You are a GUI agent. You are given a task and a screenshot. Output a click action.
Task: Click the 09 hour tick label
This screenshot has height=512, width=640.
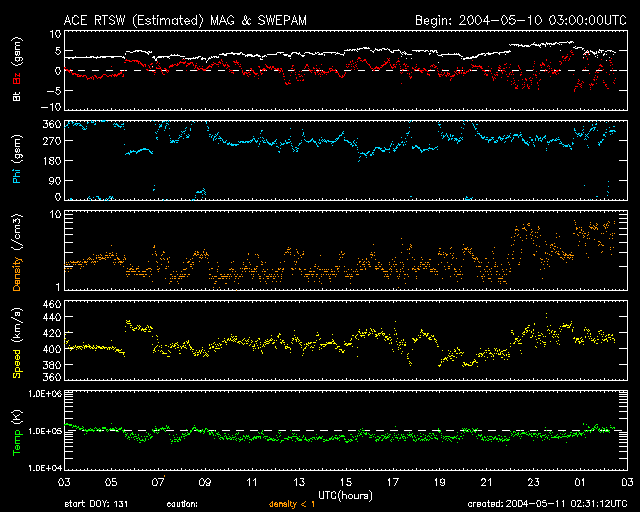pos(204,483)
